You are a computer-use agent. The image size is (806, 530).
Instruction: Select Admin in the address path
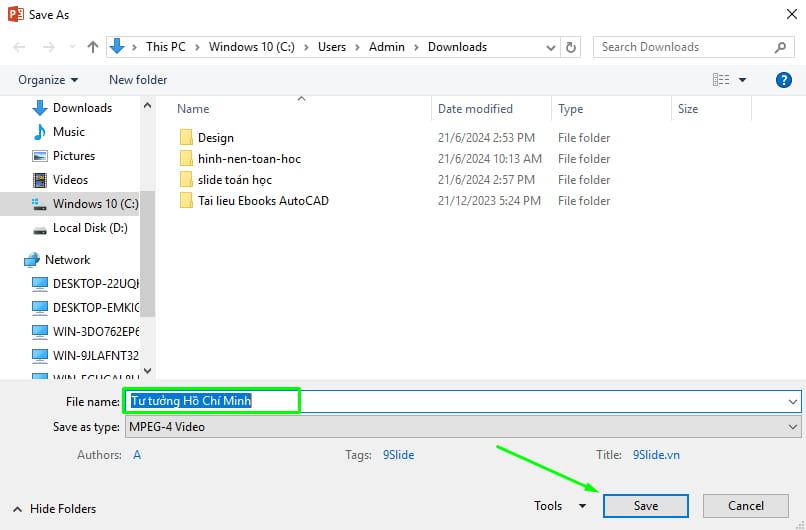pos(387,47)
